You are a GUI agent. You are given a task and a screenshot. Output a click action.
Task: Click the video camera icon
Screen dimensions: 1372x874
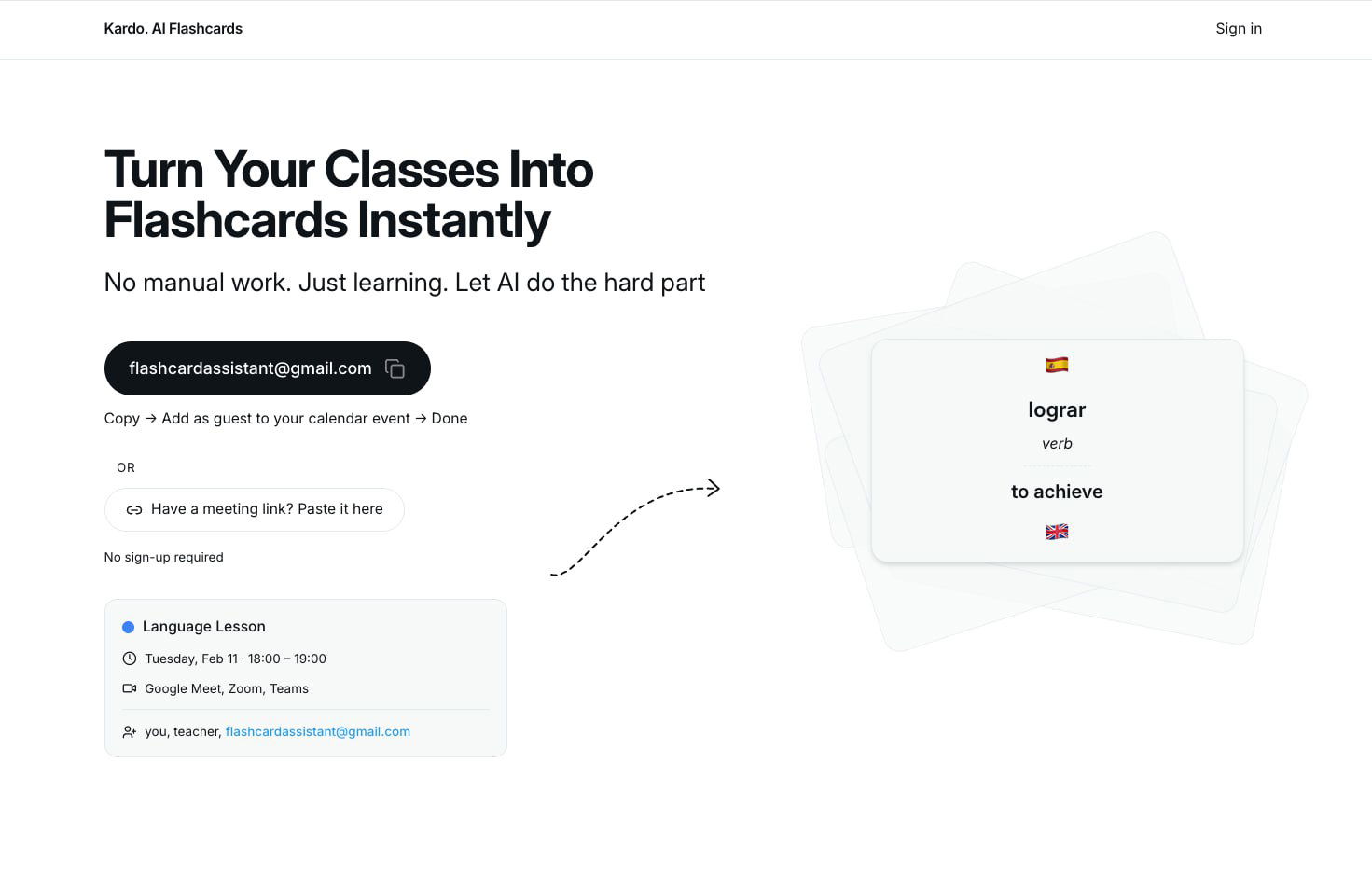coord(130,688)
